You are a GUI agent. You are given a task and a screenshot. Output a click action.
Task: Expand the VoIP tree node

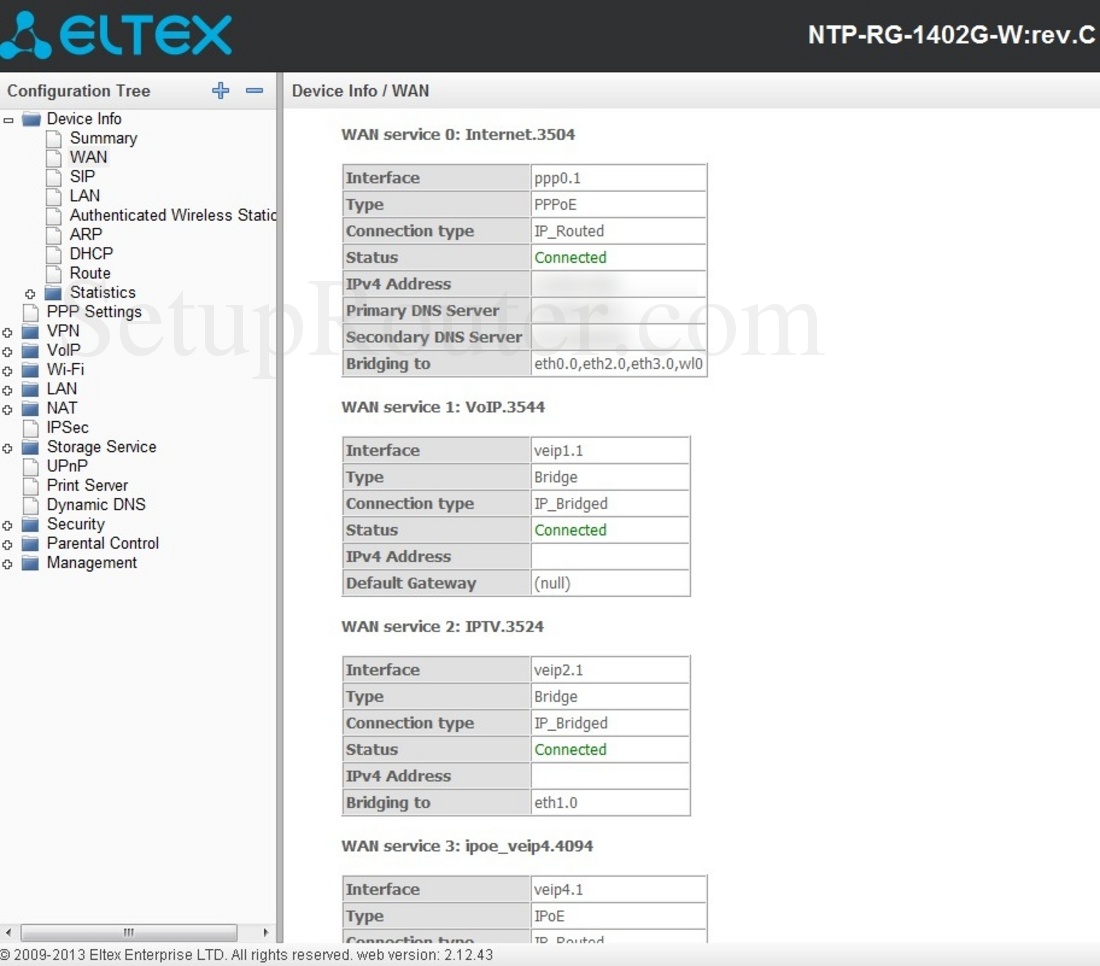click(8, 351)
